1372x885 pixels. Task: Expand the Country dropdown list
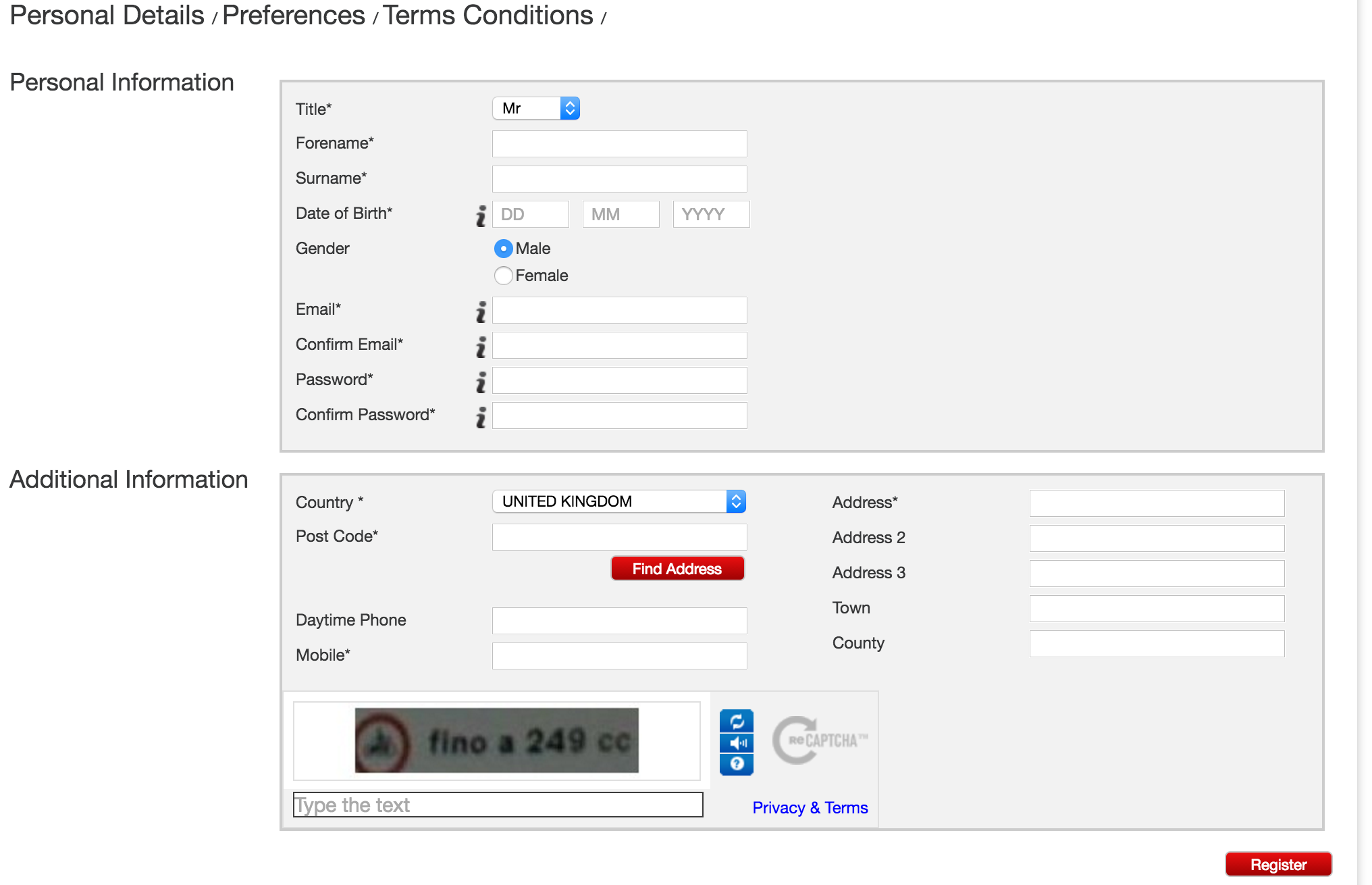coord(618,501)
